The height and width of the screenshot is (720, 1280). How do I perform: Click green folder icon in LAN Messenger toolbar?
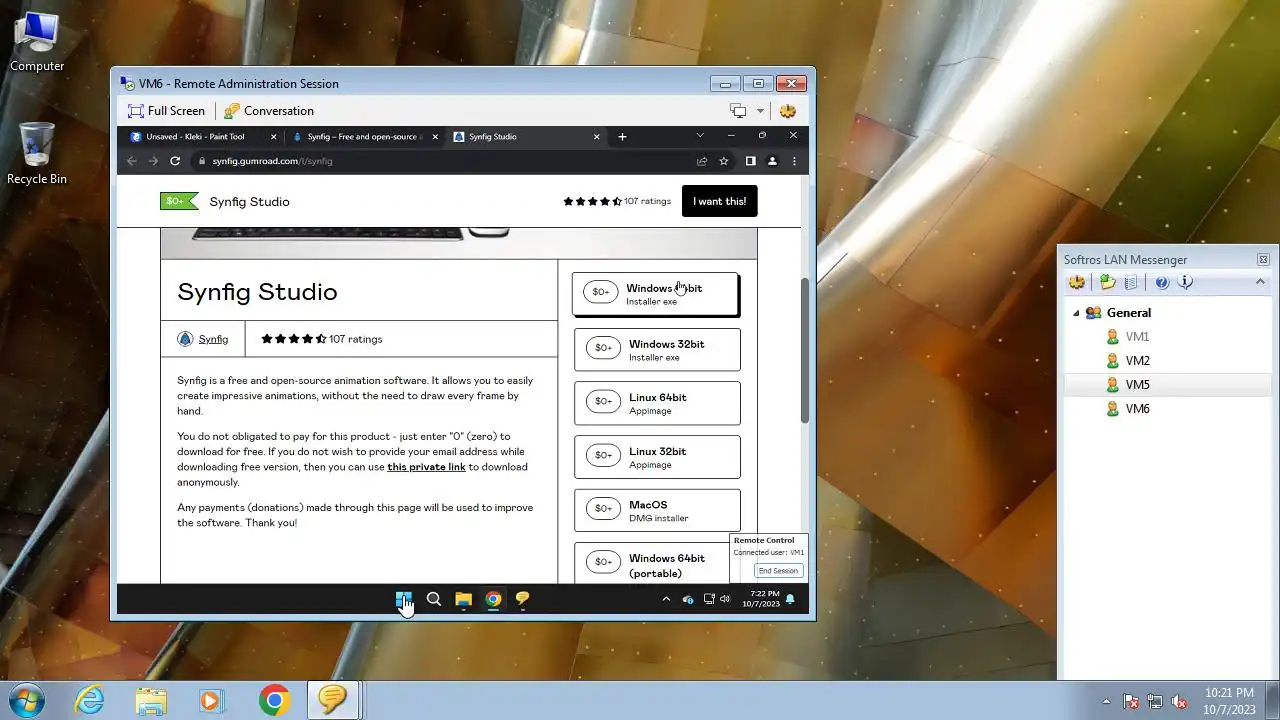point(1107,283)
